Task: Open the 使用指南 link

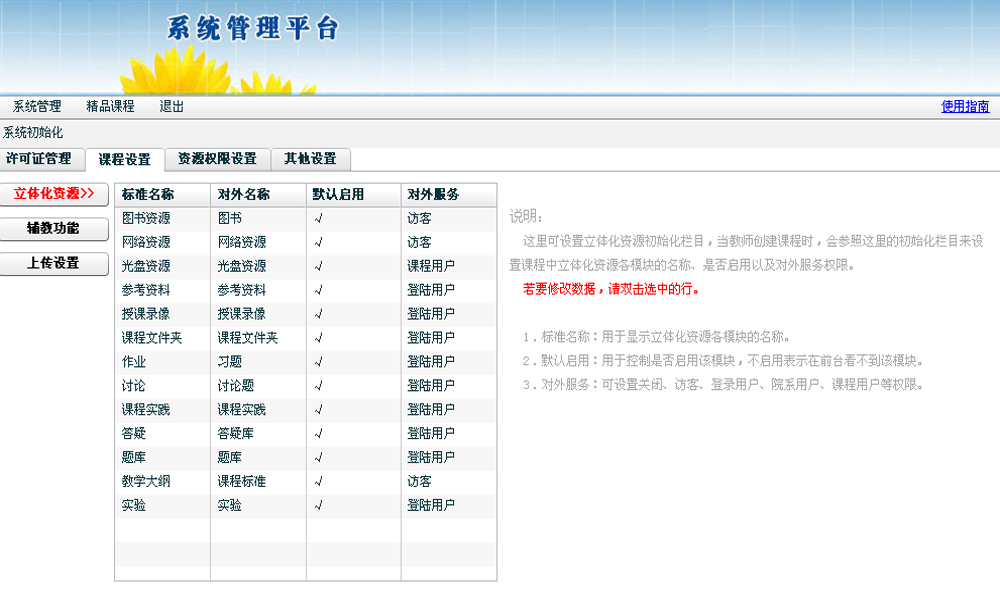Action: point(965,107)
